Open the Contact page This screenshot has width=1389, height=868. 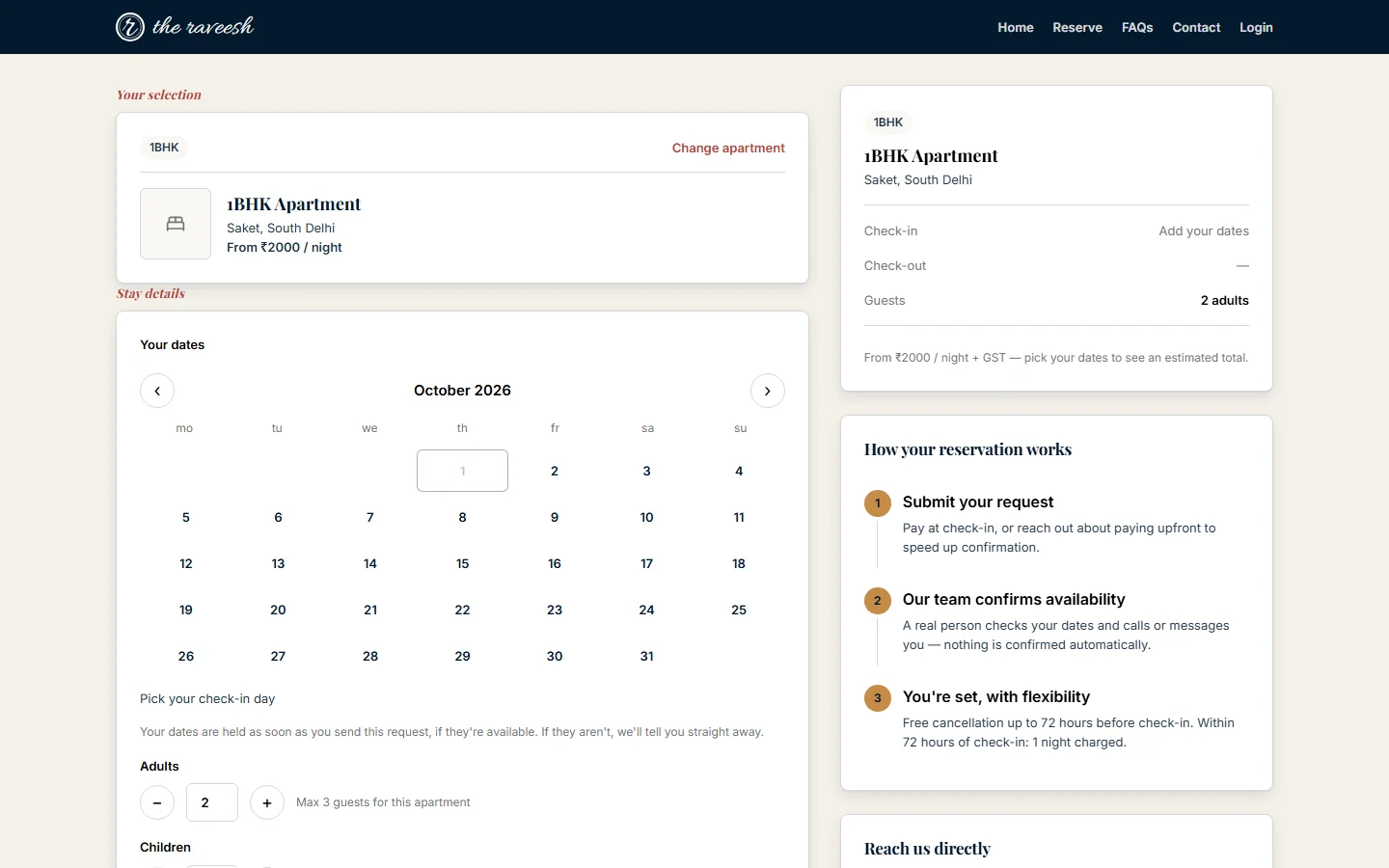(x=1196, y=27)
